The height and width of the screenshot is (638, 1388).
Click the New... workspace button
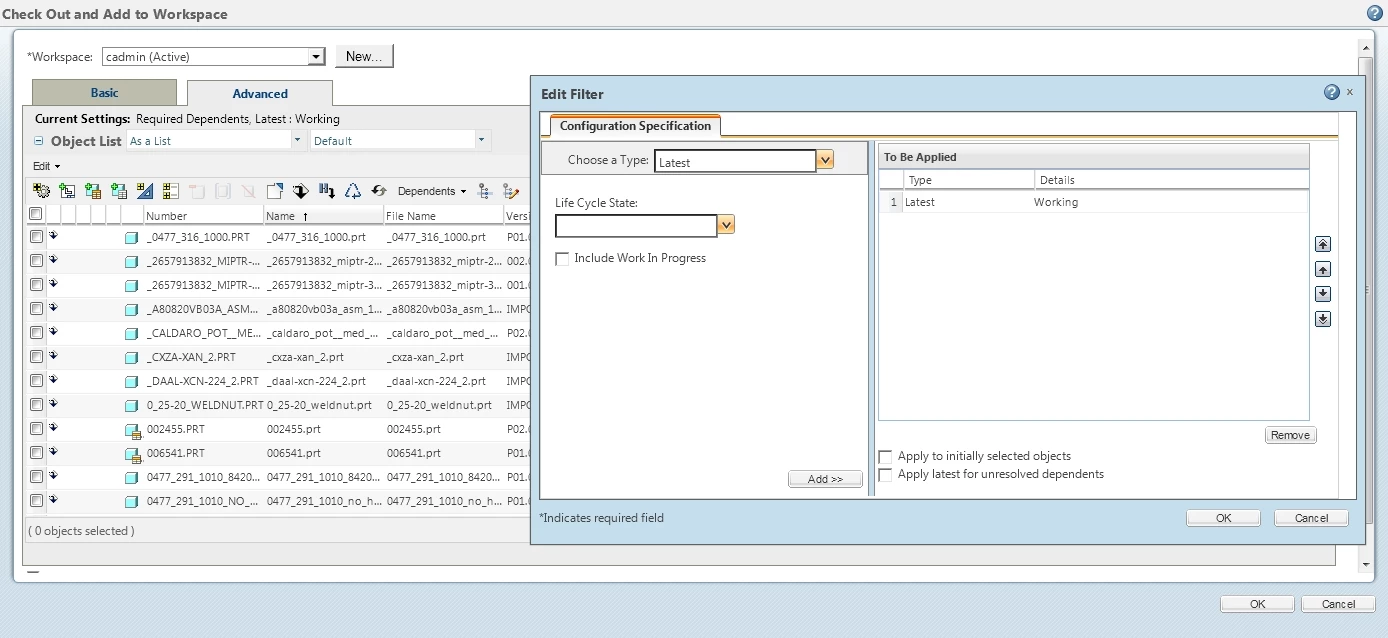pyautogui.click(x=364, y=56)
